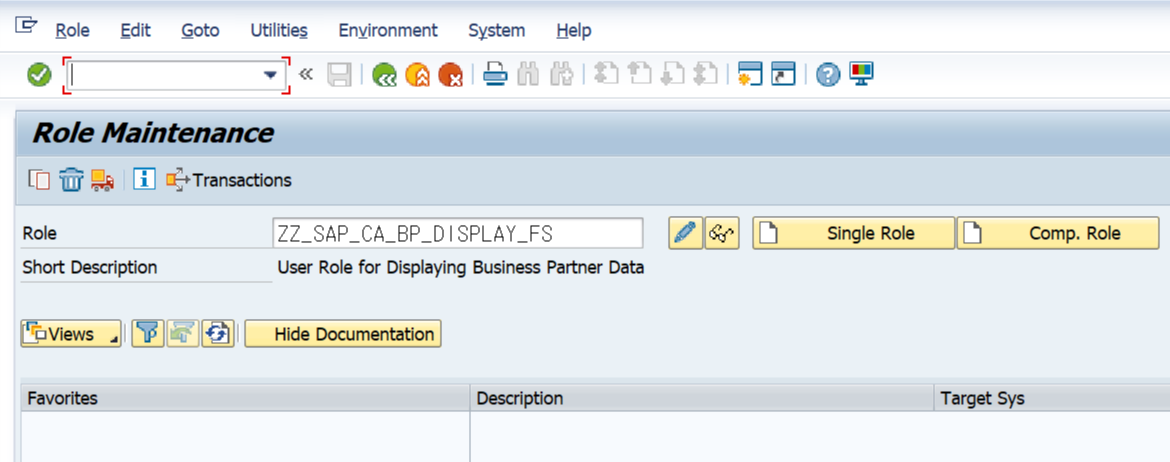Click the Filter funnel icon
1170x462 pixels.
click(x=148, y=334)
